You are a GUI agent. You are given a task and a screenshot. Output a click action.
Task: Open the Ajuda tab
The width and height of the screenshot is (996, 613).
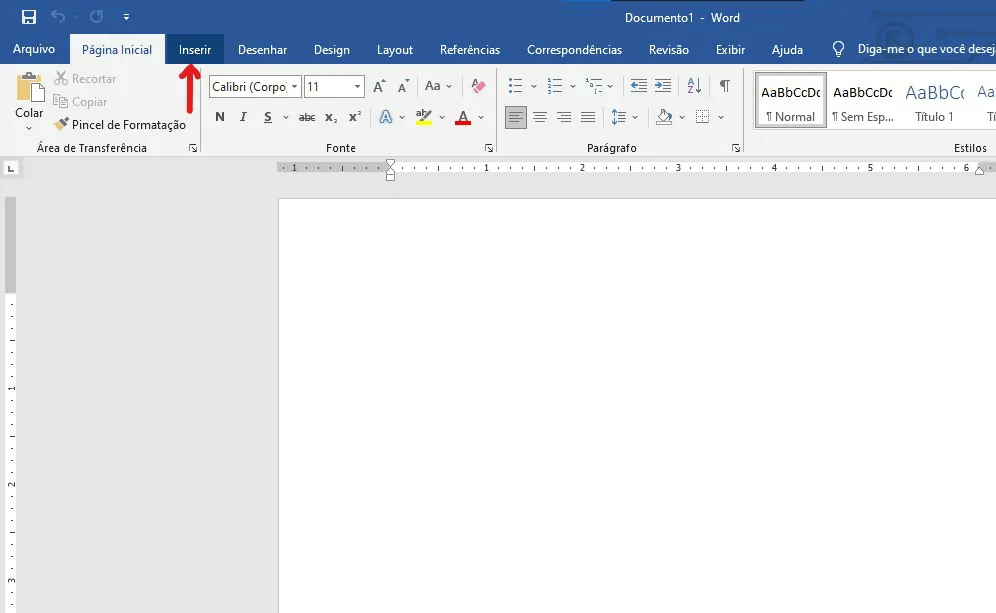coord(787,50)
